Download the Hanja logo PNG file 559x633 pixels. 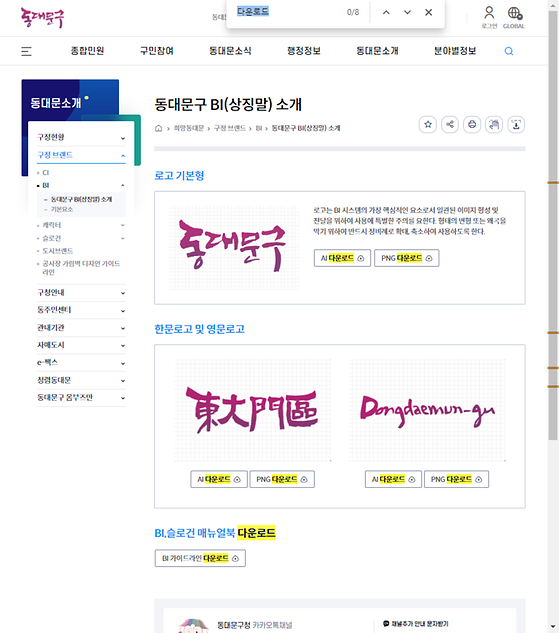click(282, 479)
